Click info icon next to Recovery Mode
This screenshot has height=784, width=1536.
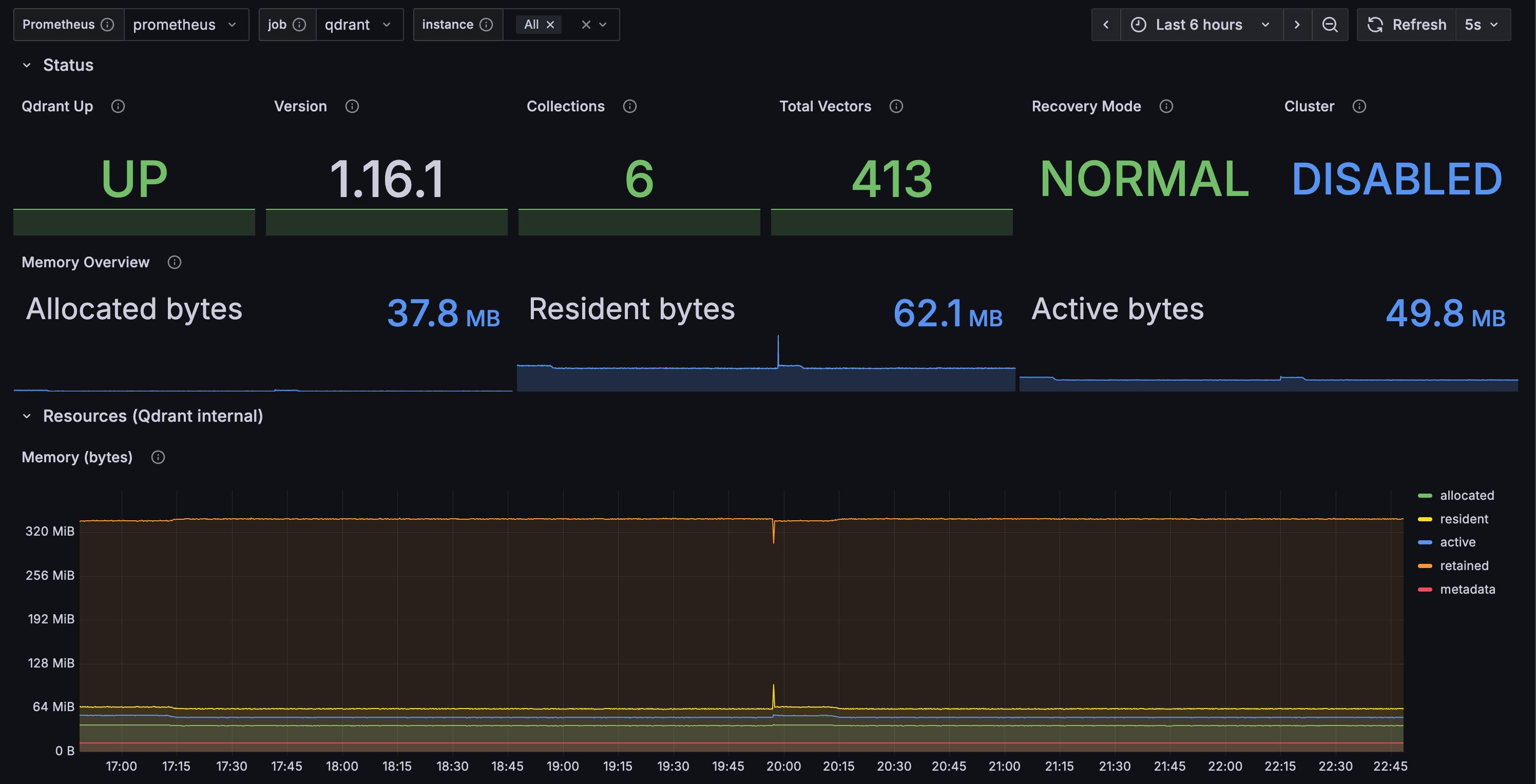pyautogui.click(x=1166, y=106)
